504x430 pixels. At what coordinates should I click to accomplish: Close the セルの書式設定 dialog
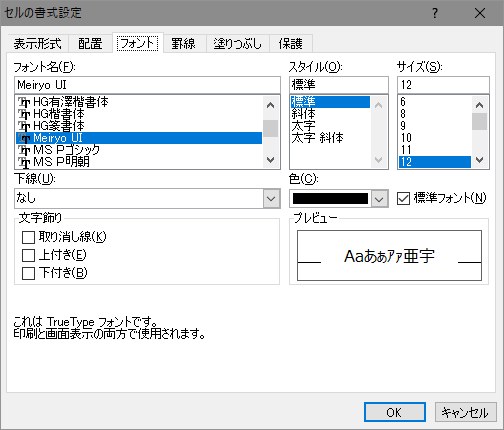[x=480, y=13]
